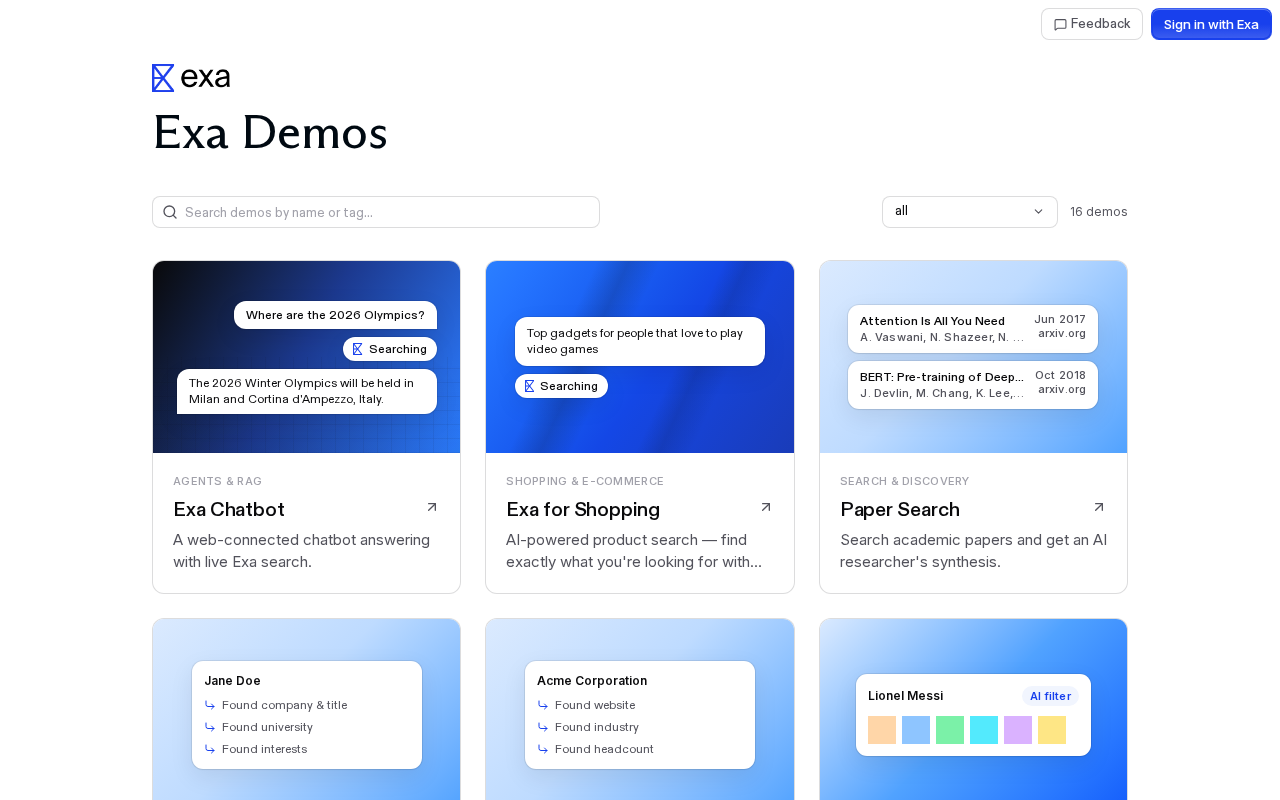Open the Jane Doe demo preview
The height and width of the screenshot is (800, 1280).
(307, 710)
